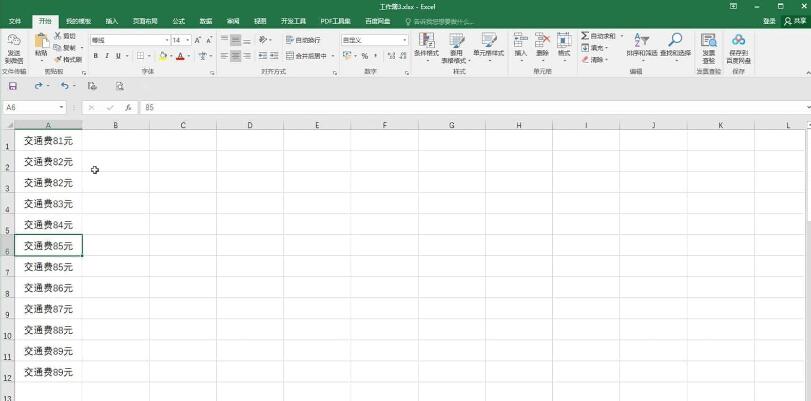Click the Sort and Filter (排序和筛选) icon

(643, 46)
